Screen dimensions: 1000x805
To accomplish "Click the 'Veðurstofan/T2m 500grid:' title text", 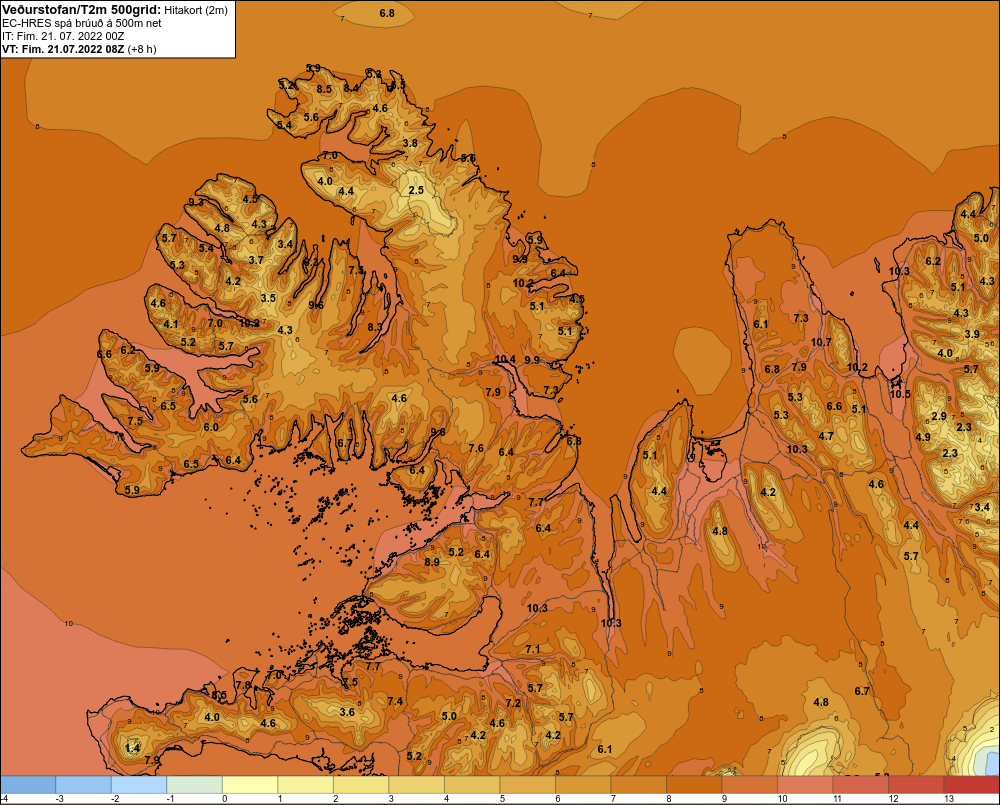I will pos(81,10).
